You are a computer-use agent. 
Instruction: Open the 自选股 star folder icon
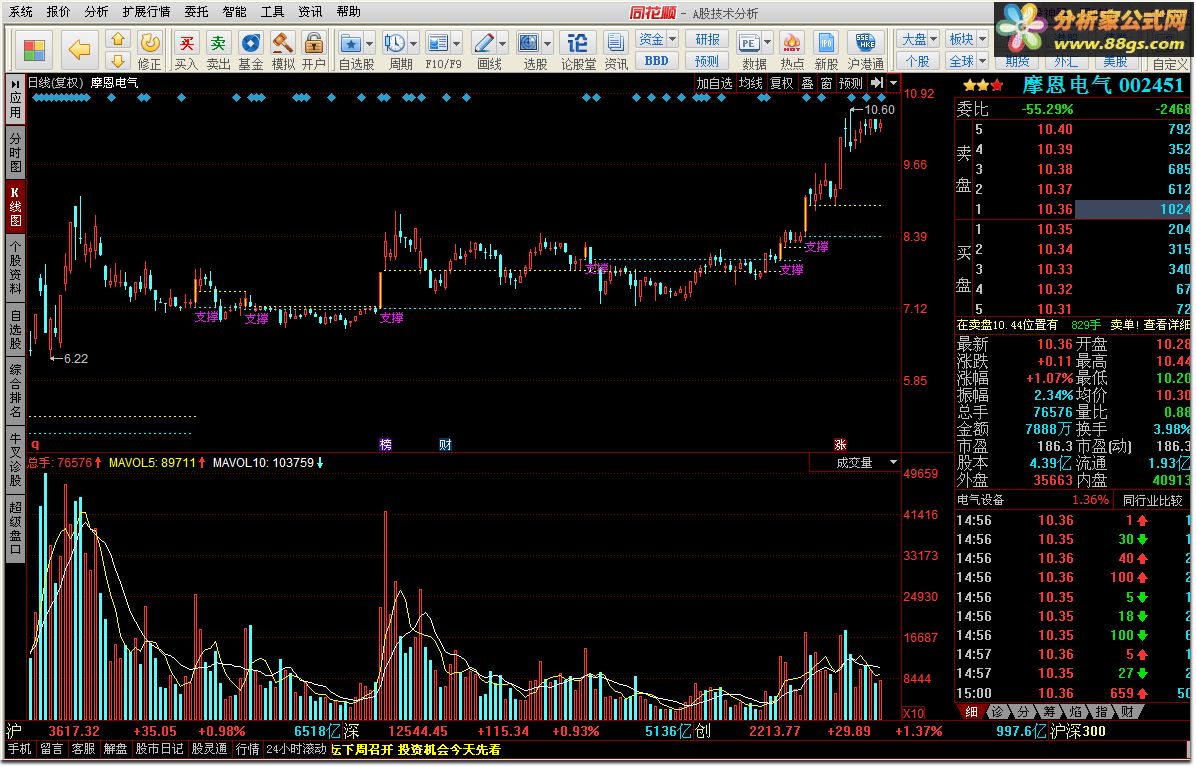[350, 43]
